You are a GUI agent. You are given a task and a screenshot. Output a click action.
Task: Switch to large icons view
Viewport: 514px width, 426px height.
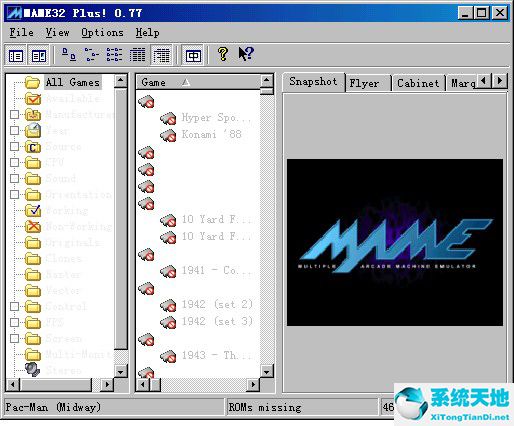pyautogui.click(x=69, y=55)
